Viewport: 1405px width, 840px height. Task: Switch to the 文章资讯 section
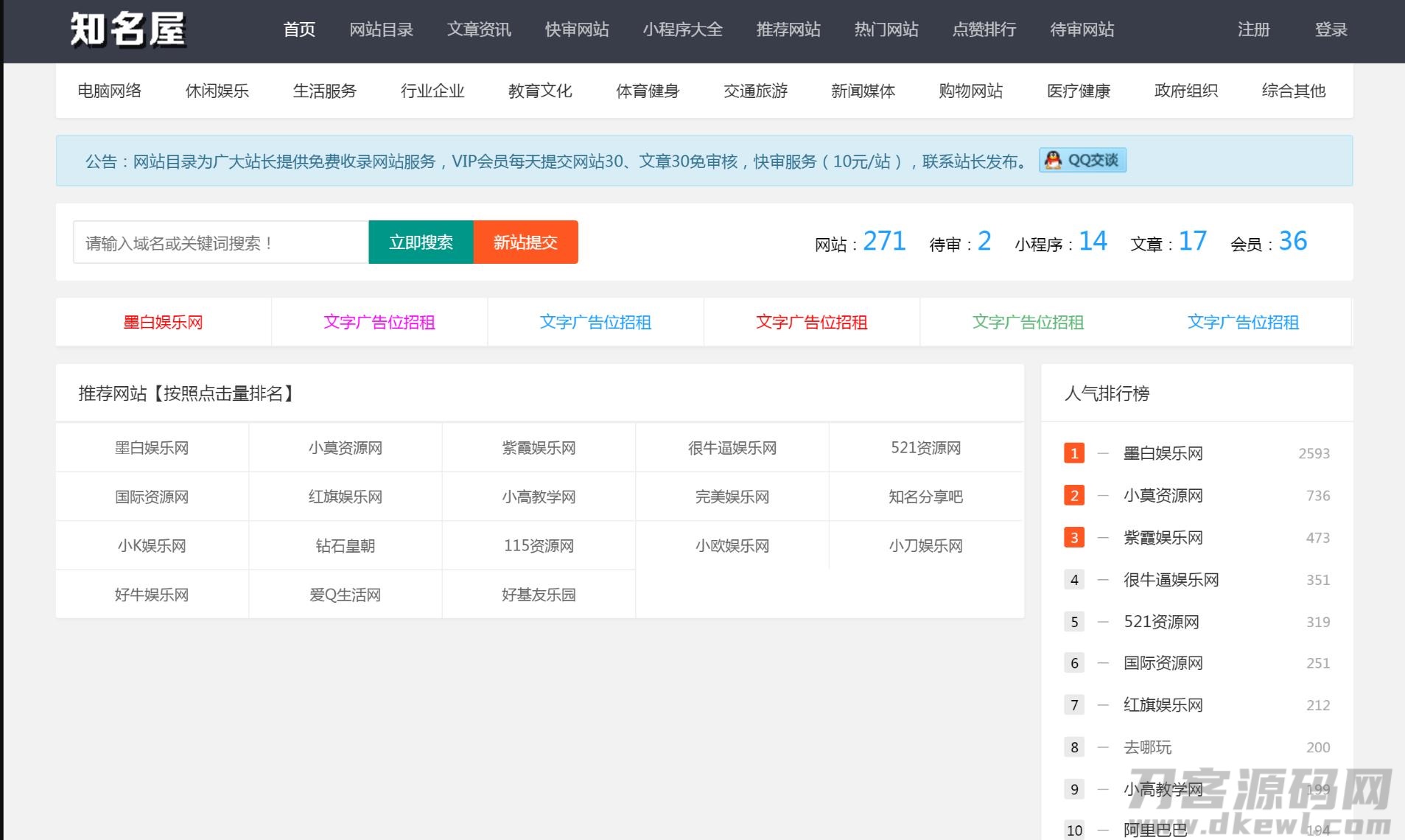click(x=478, y=30)
